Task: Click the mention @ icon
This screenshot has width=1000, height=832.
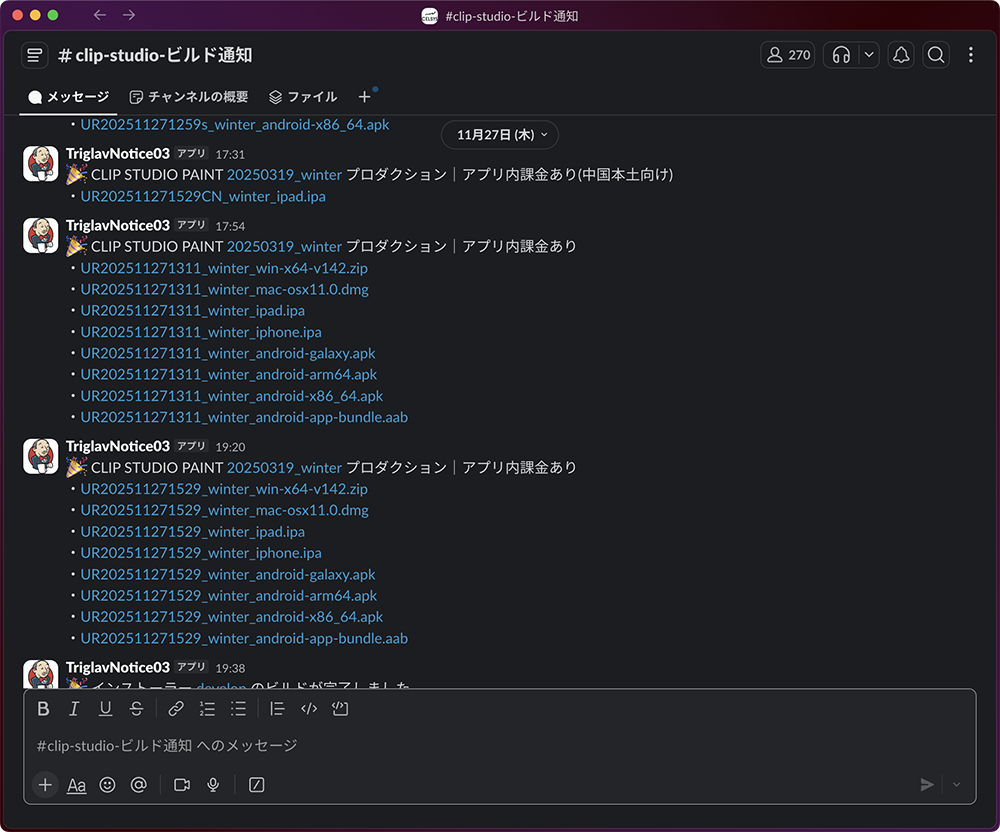Action: pyautogui.click(x=138, y=785)
